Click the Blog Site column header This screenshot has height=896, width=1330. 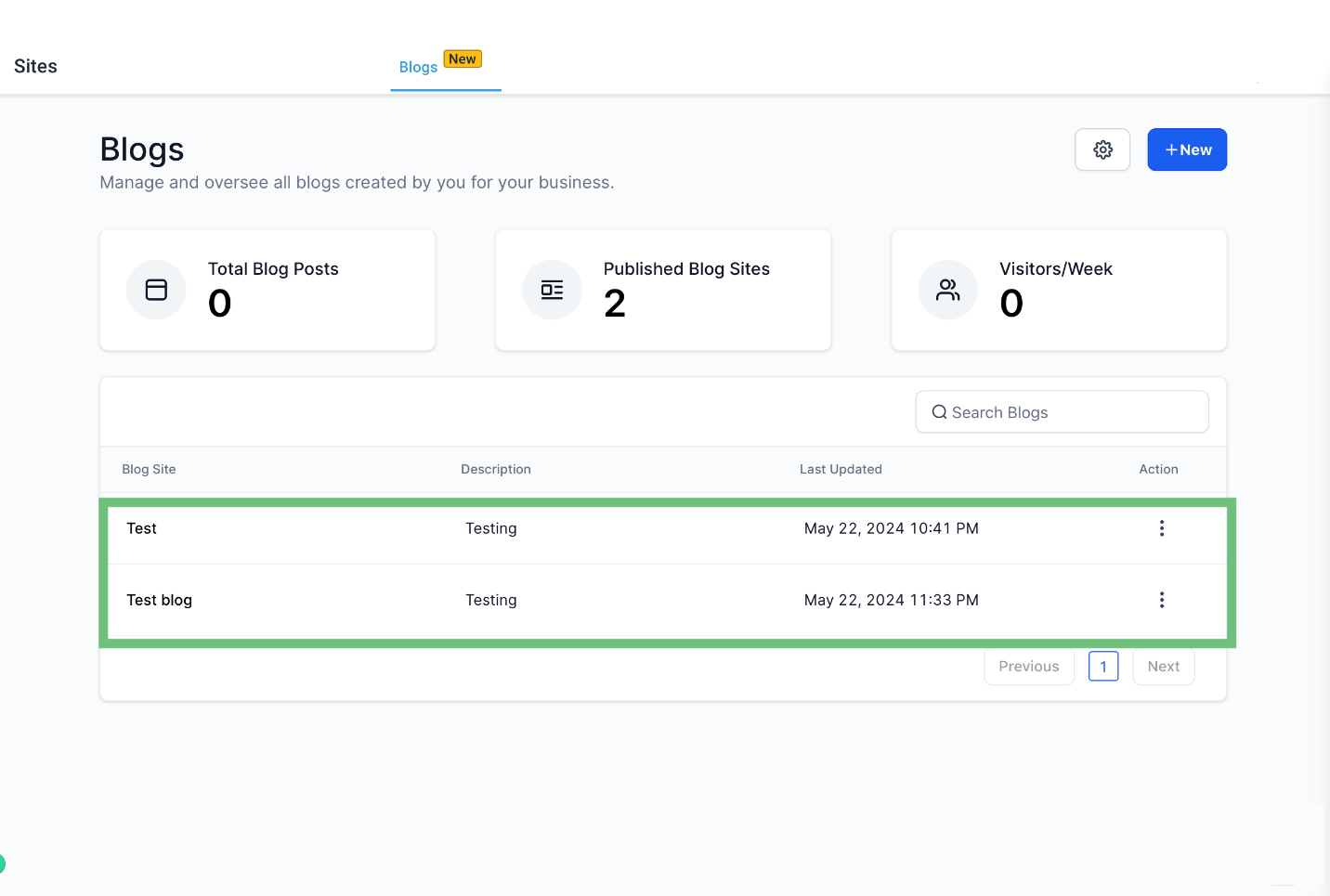[x=149, y=469]
